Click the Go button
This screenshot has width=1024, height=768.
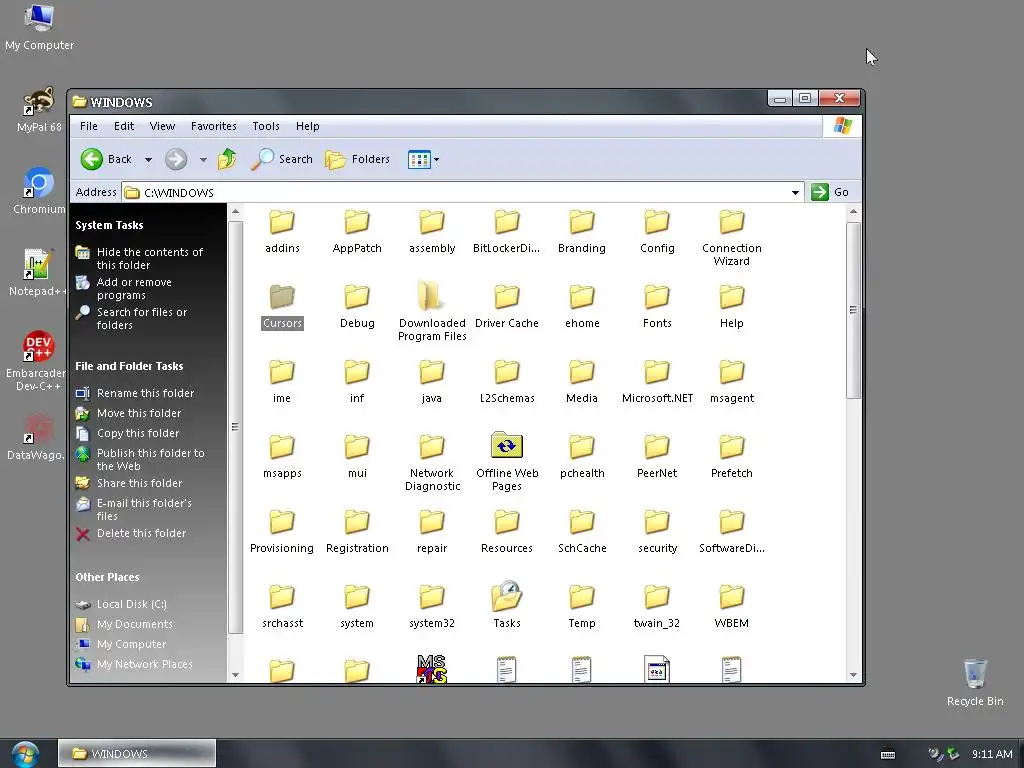830,192
